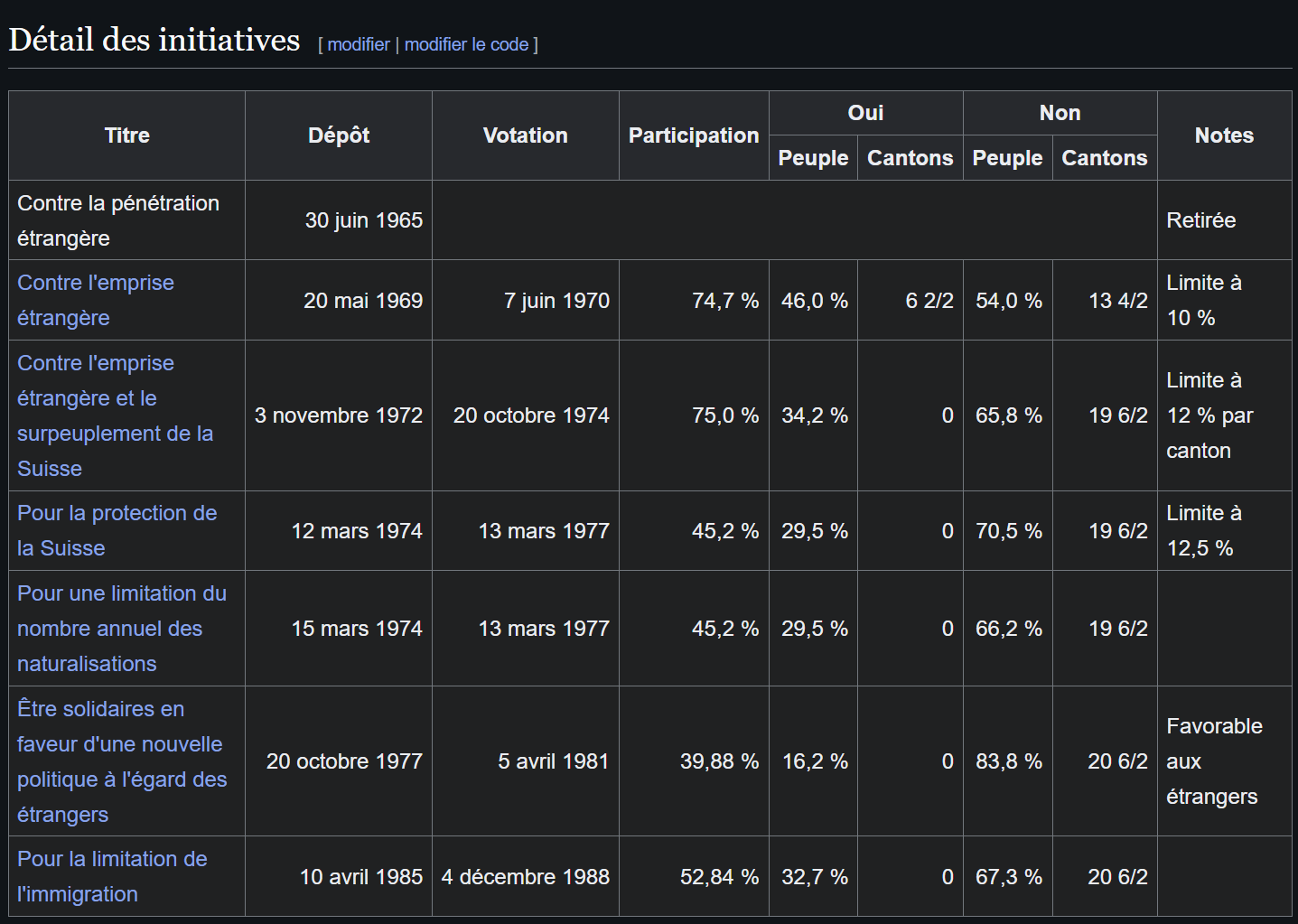Click the '52,84 %' participation cell
This screenshot has width=1298, height=924.
point(694,876)
